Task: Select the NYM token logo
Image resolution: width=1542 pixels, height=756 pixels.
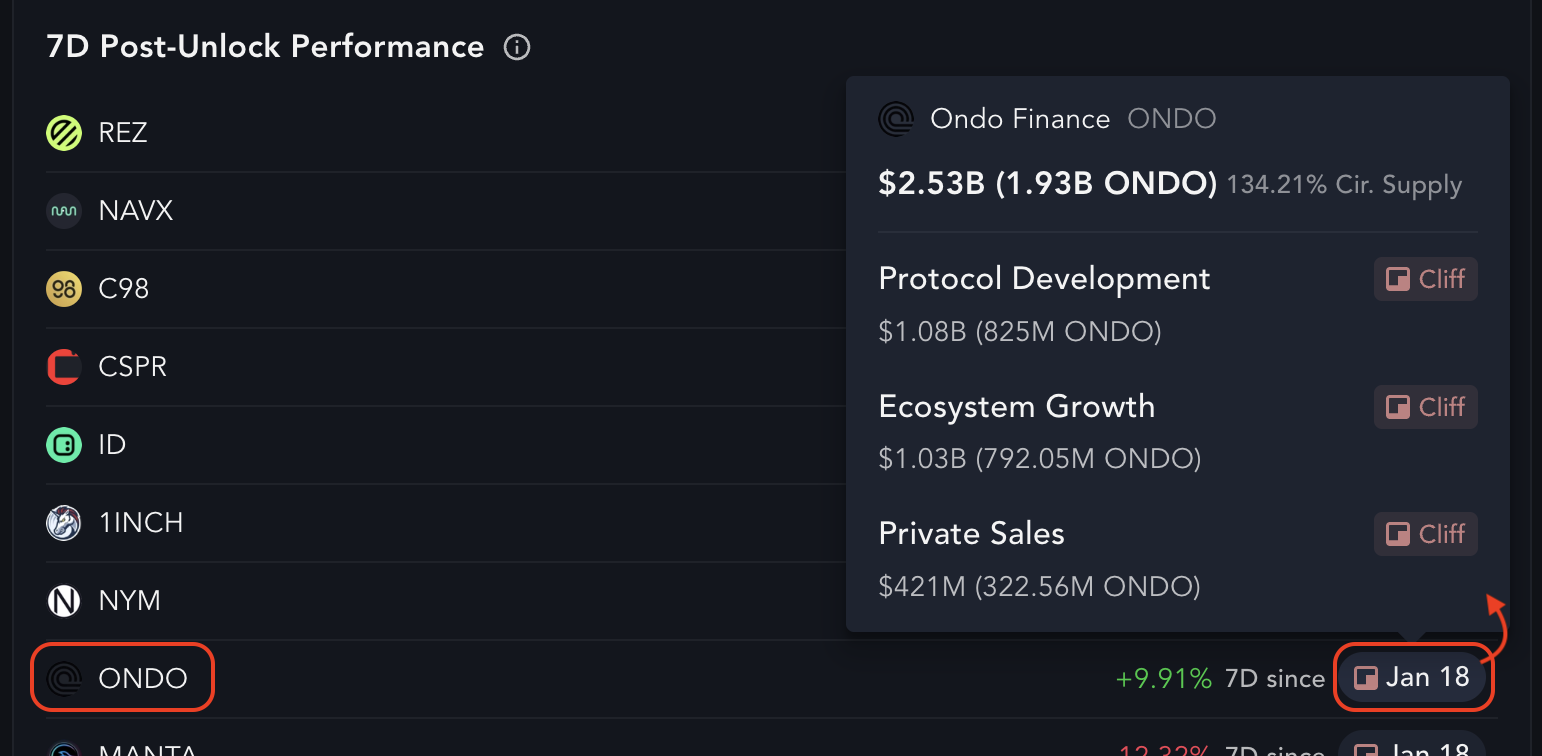Action: click(64, 601)
